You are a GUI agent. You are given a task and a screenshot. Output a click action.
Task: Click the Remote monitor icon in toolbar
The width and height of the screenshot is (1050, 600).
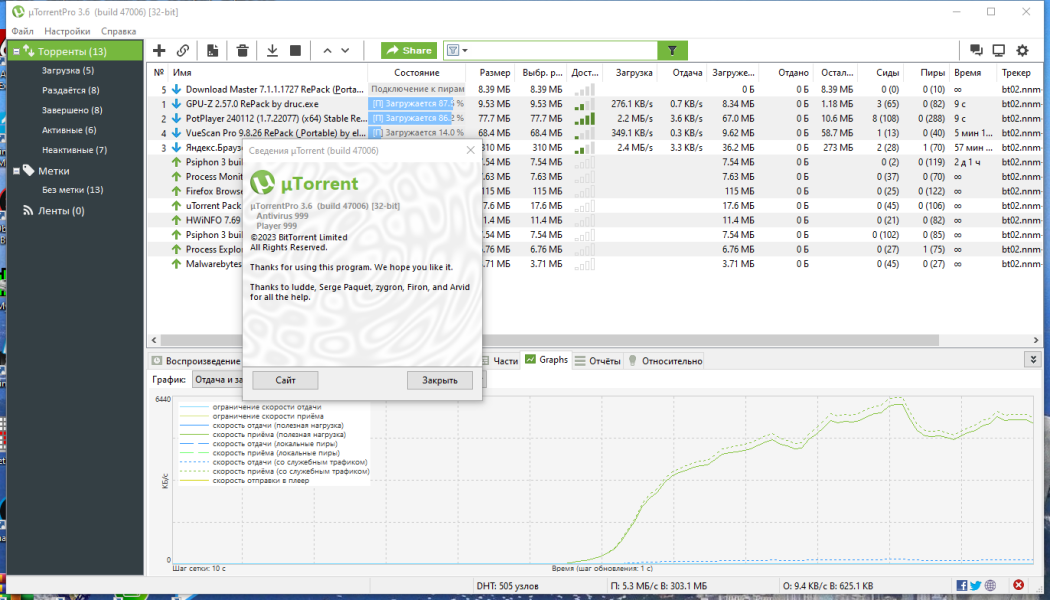pos(999,50)
